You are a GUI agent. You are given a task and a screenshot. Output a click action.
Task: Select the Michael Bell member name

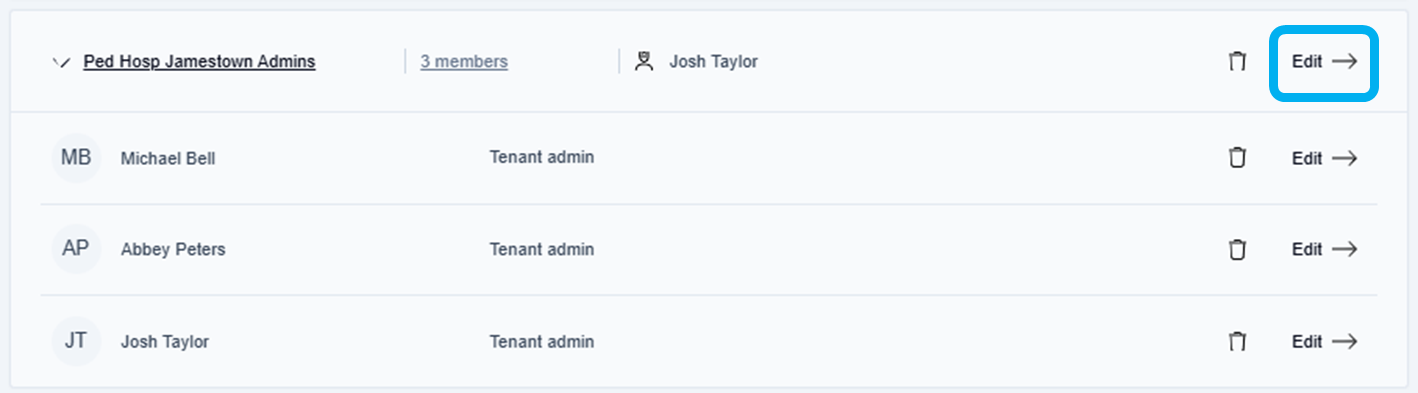pyautogui.click(x=168, y=158)
